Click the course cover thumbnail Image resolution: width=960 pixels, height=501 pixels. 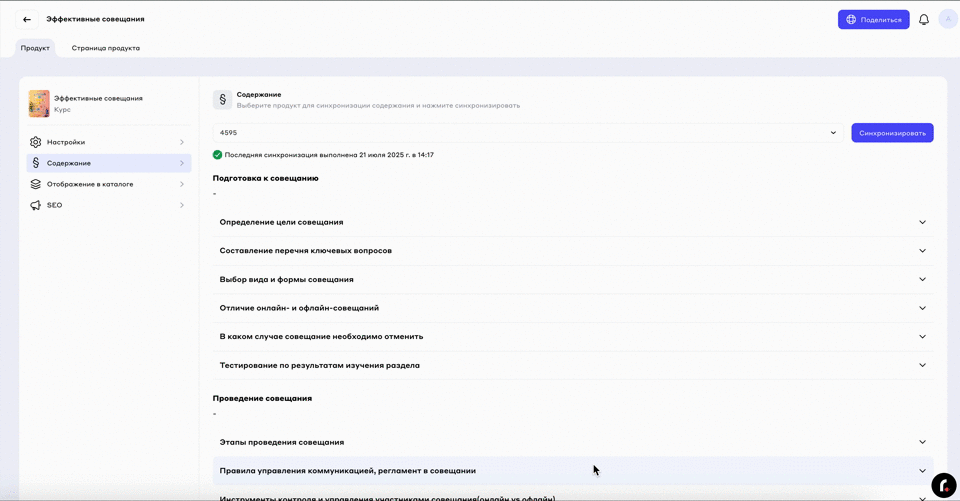coord(39,103)
